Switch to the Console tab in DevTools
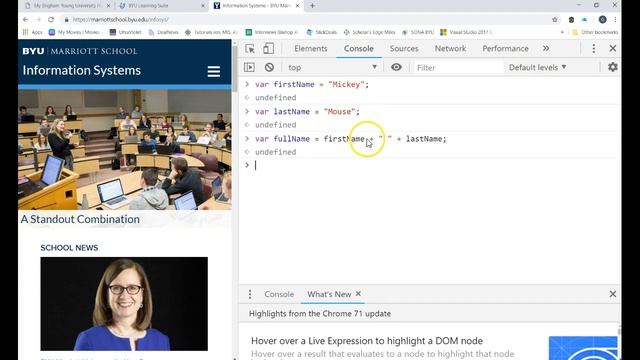640x360 pixels. [358, 49]
